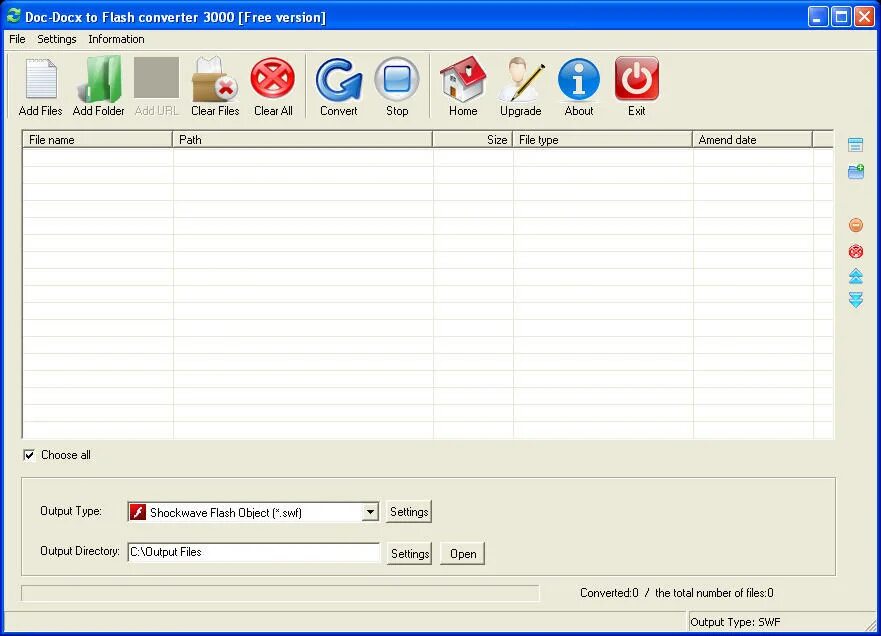Click the Upgrade icon
The height and width of the screenshot is (636, 881).
click(522, 79)
